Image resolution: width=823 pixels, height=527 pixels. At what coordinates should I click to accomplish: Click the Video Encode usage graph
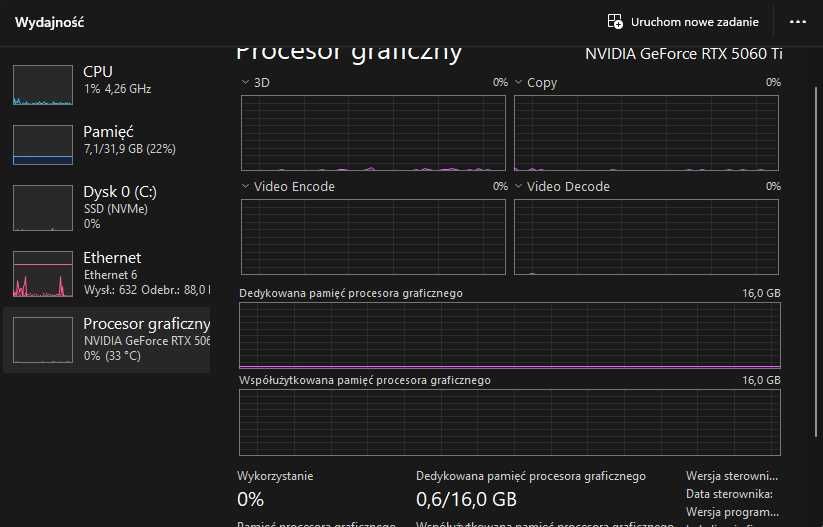point(373,237)
